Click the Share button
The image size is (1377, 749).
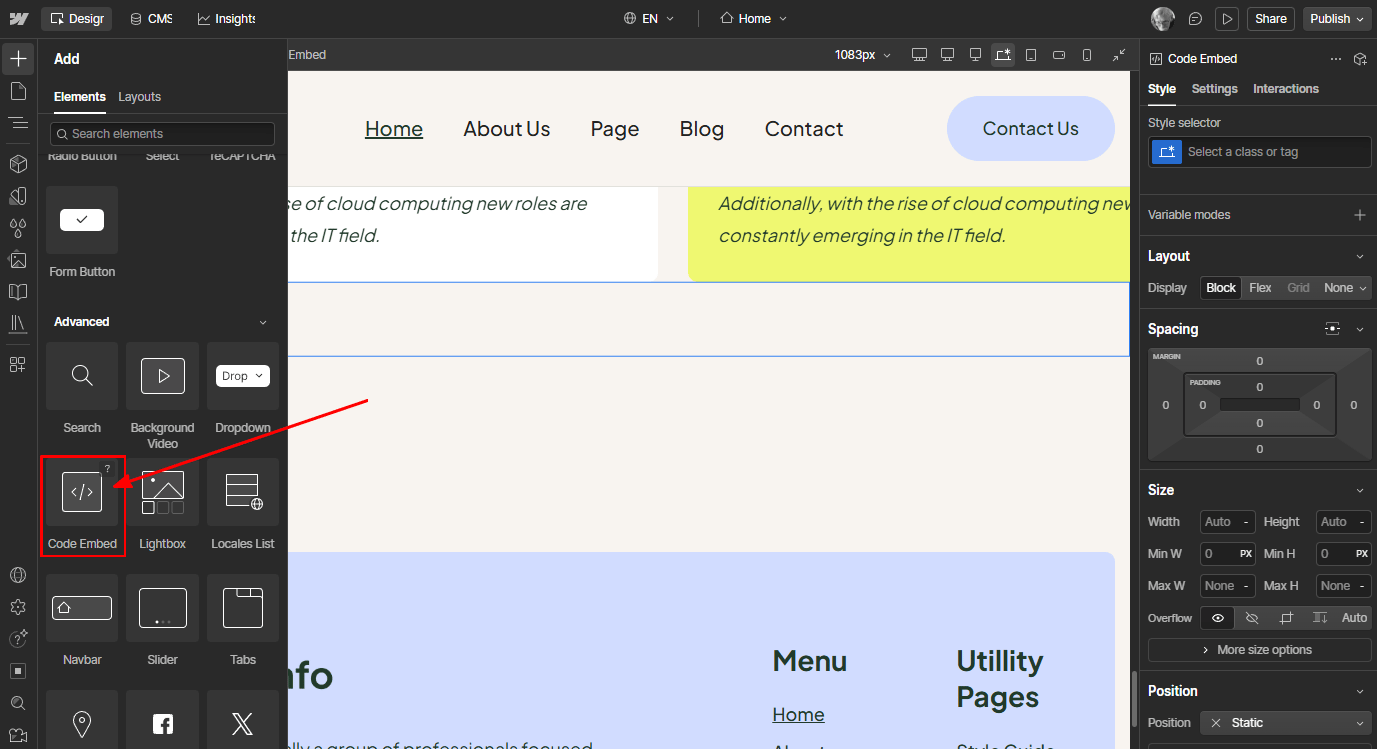point(1271,18)
